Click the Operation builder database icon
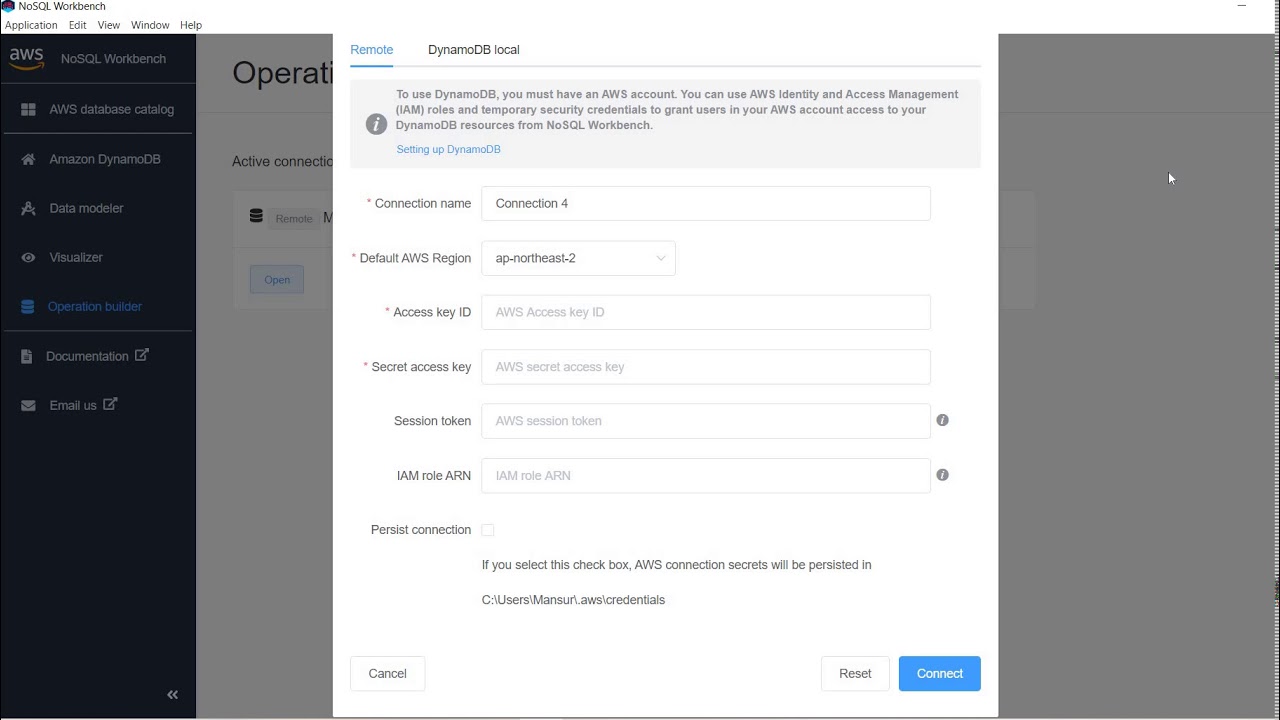This screenshot has height=720, width=1280. pos(27,307)
